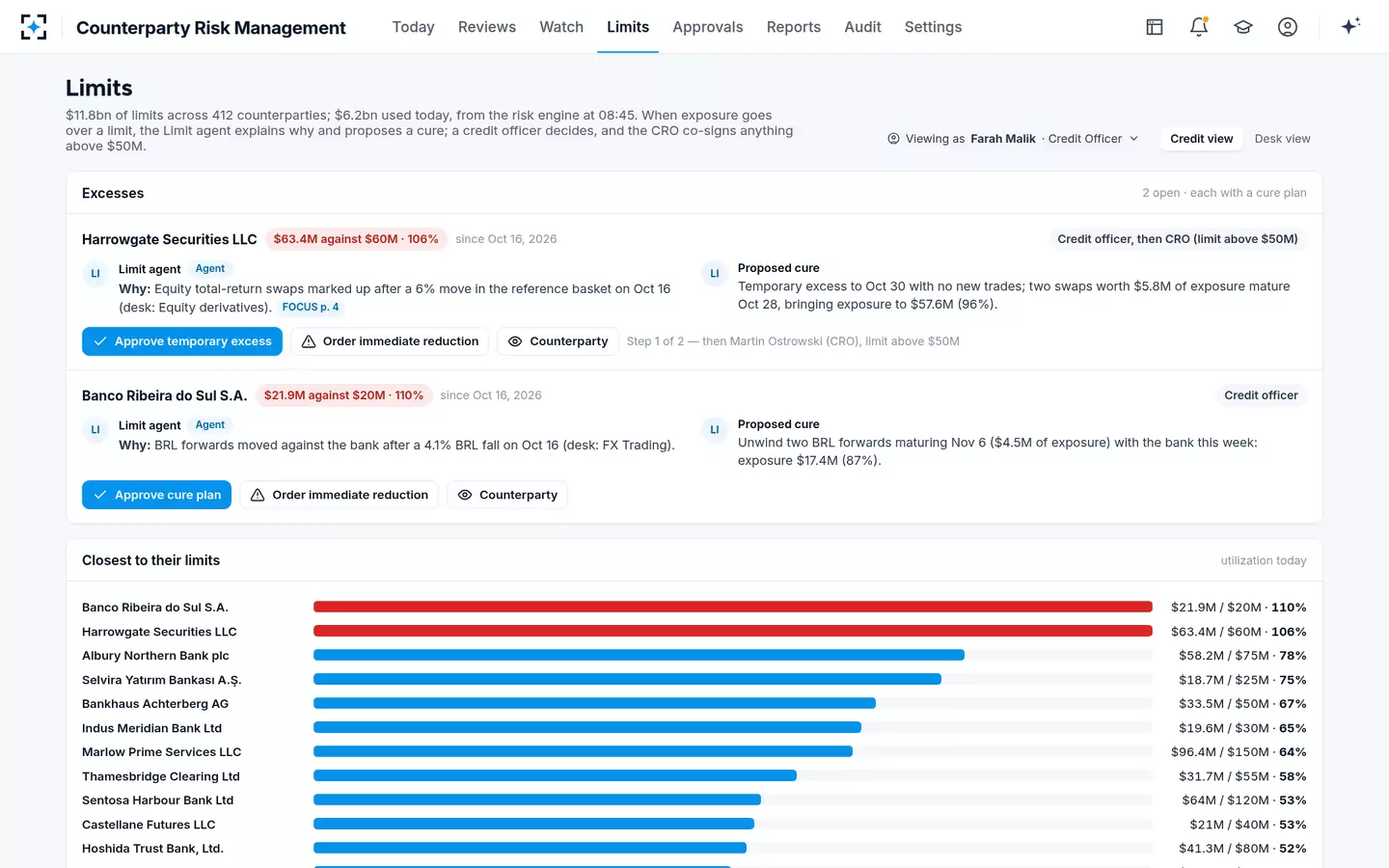Click the LI avatar beside Harrowgate's Limit agent
The image size is (1389, 868).
[95, 273]
